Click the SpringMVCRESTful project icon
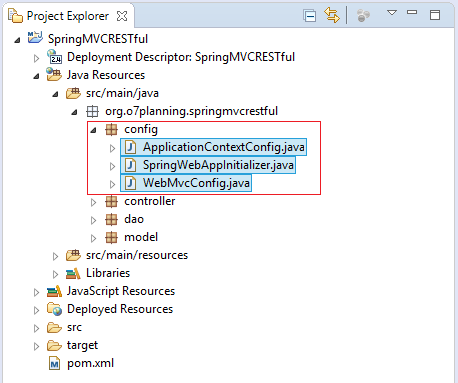Screen dimensions: 458x383 [x=35, y=38]
